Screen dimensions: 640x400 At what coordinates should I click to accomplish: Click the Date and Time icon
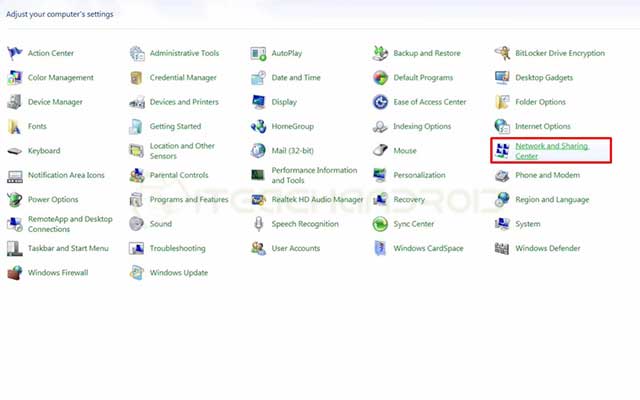[x=258, y=78]
